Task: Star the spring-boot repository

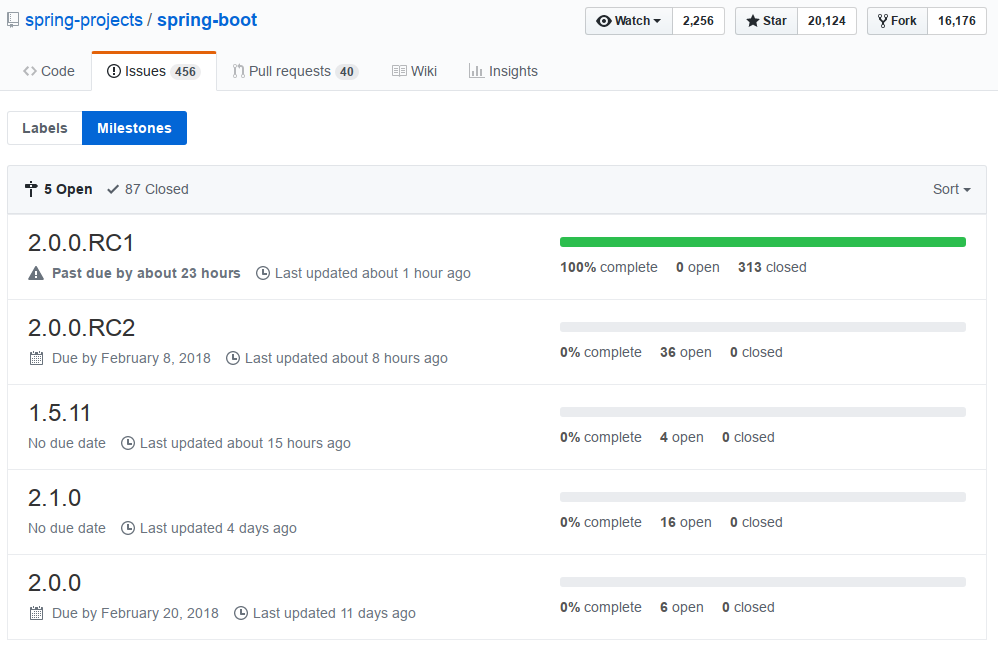Action: tap(766, 21)
